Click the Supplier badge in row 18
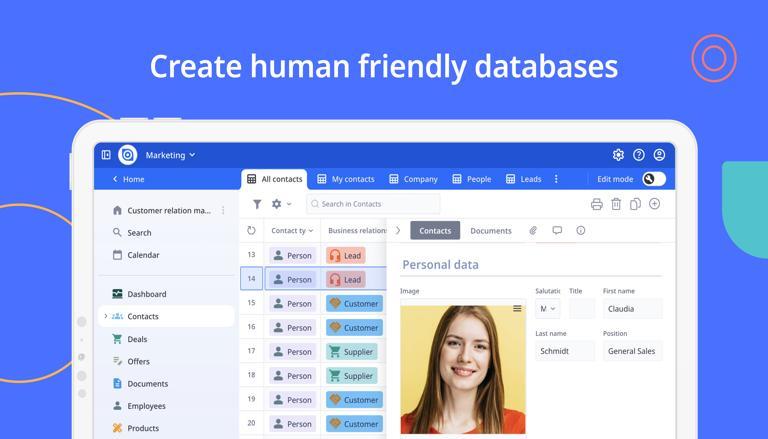768x439 pixels. click(352, 376)
